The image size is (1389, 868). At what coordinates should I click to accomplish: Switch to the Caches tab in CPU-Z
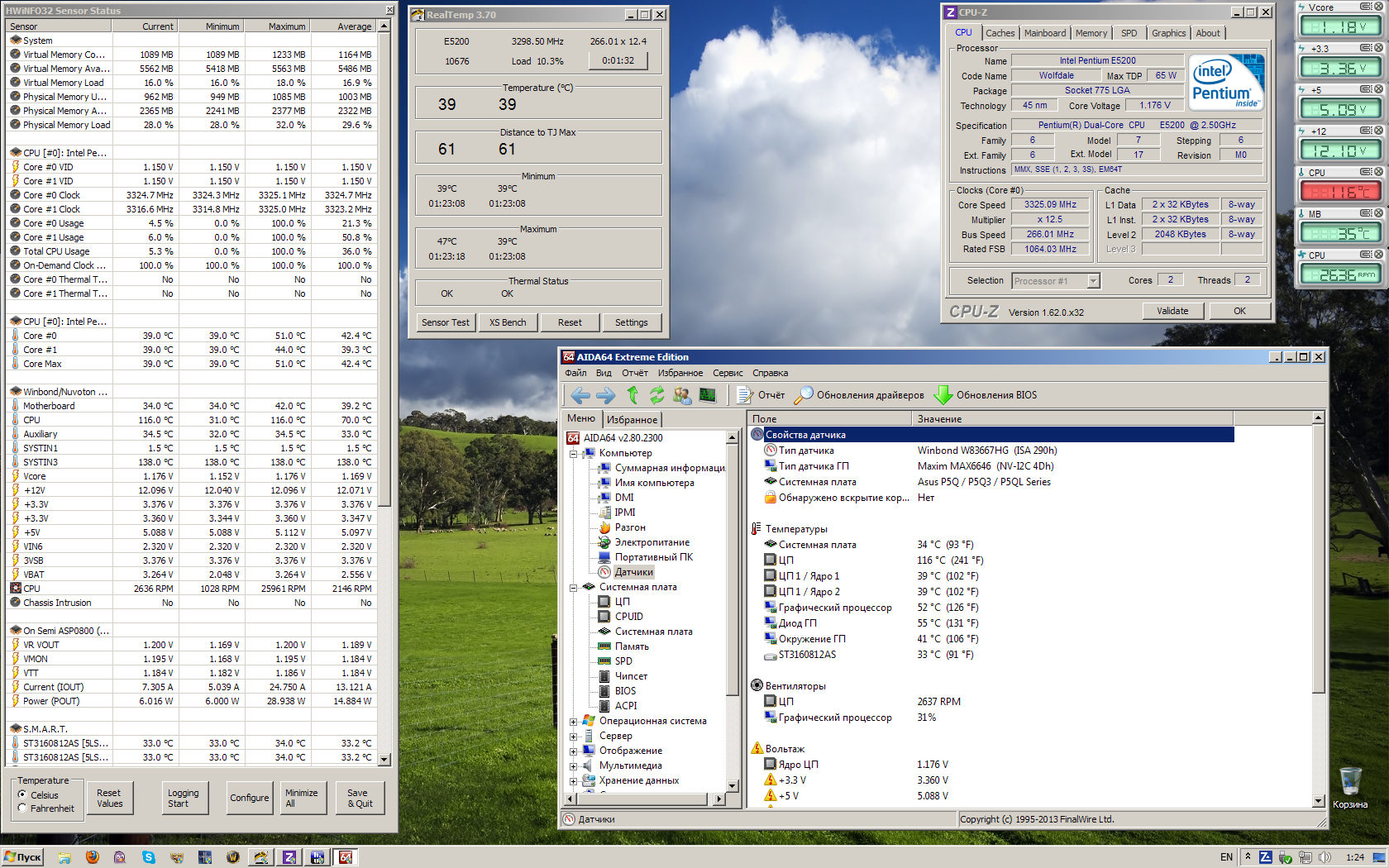coord(1000,33)
